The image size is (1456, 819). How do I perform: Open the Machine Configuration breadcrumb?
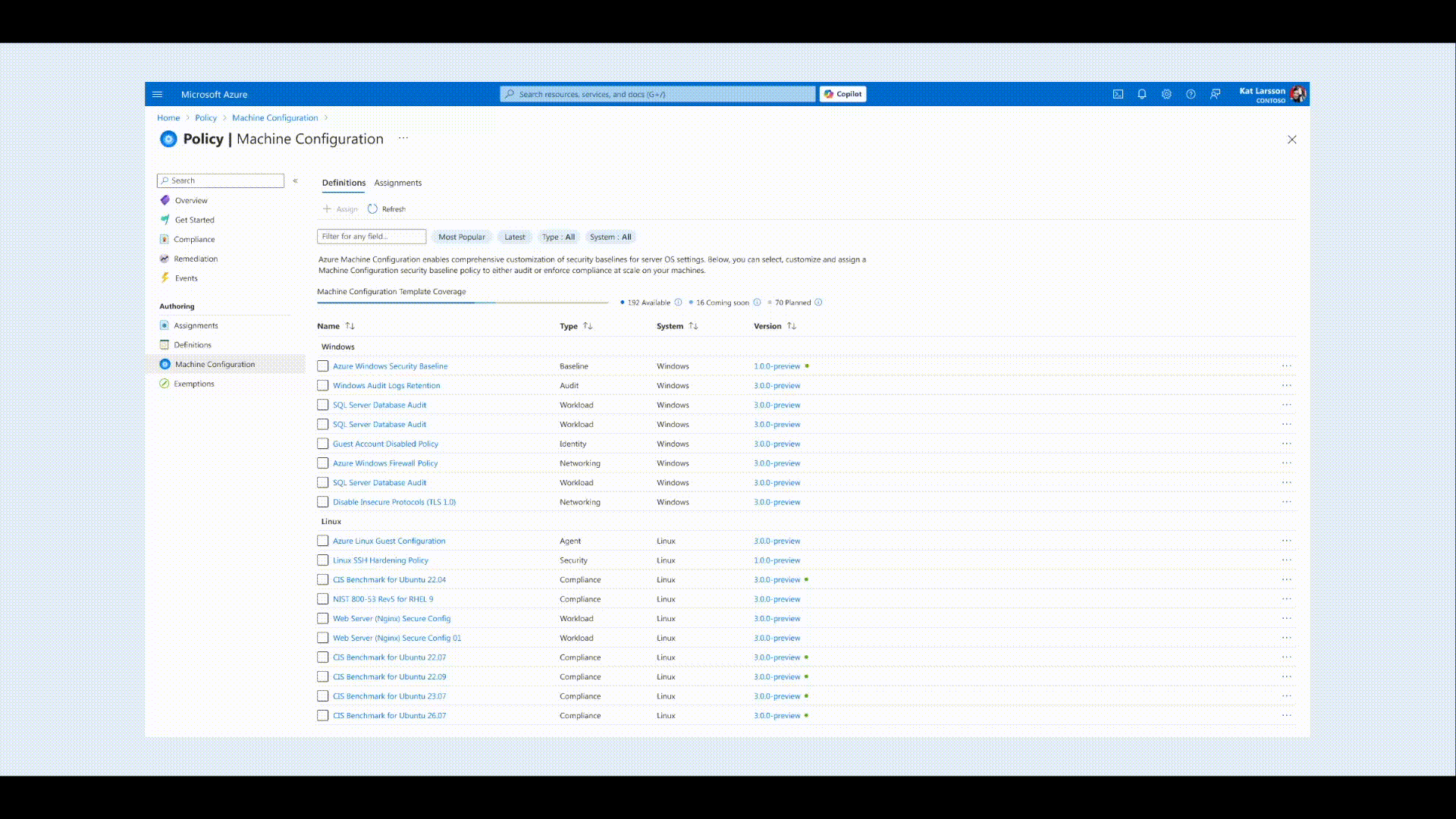(x=275, y=118)
